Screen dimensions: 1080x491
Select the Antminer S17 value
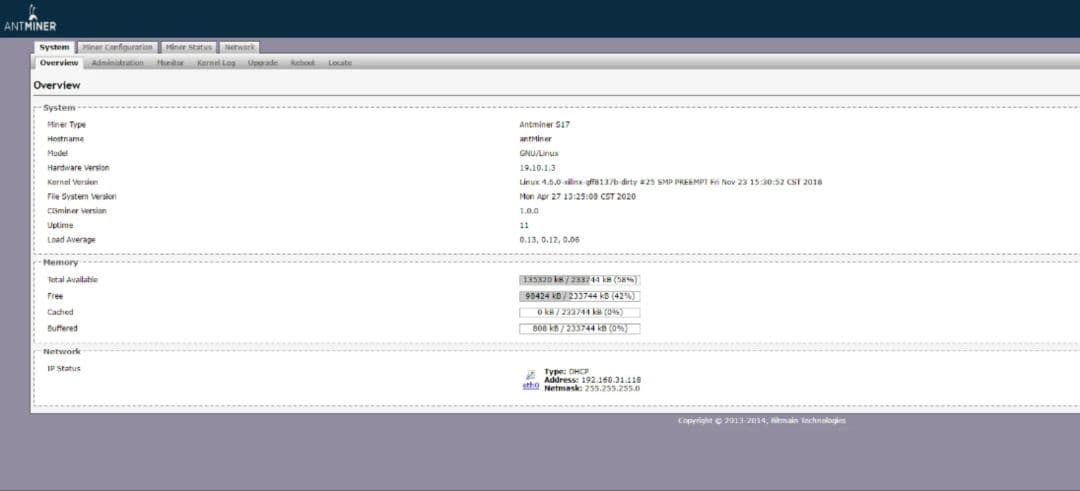click(x=544, y=125)
